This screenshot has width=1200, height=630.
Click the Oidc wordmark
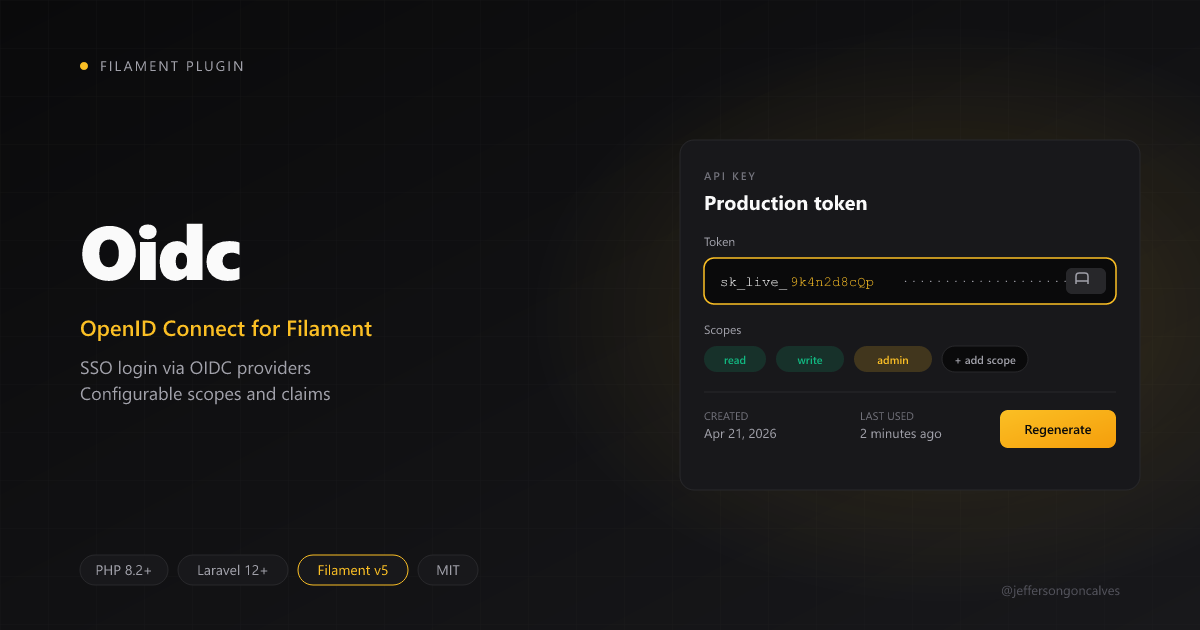(x=160, y=253)
